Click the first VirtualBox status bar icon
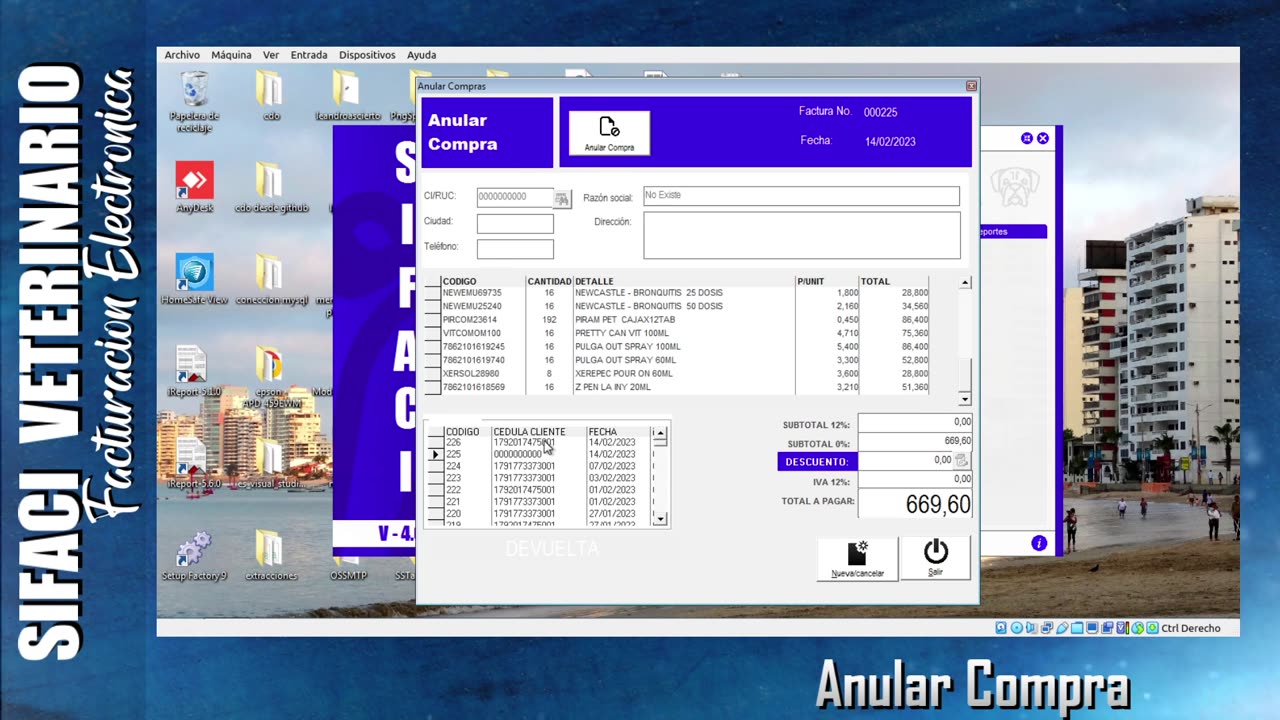The image size is (1280, 720). coord(1001,628)
